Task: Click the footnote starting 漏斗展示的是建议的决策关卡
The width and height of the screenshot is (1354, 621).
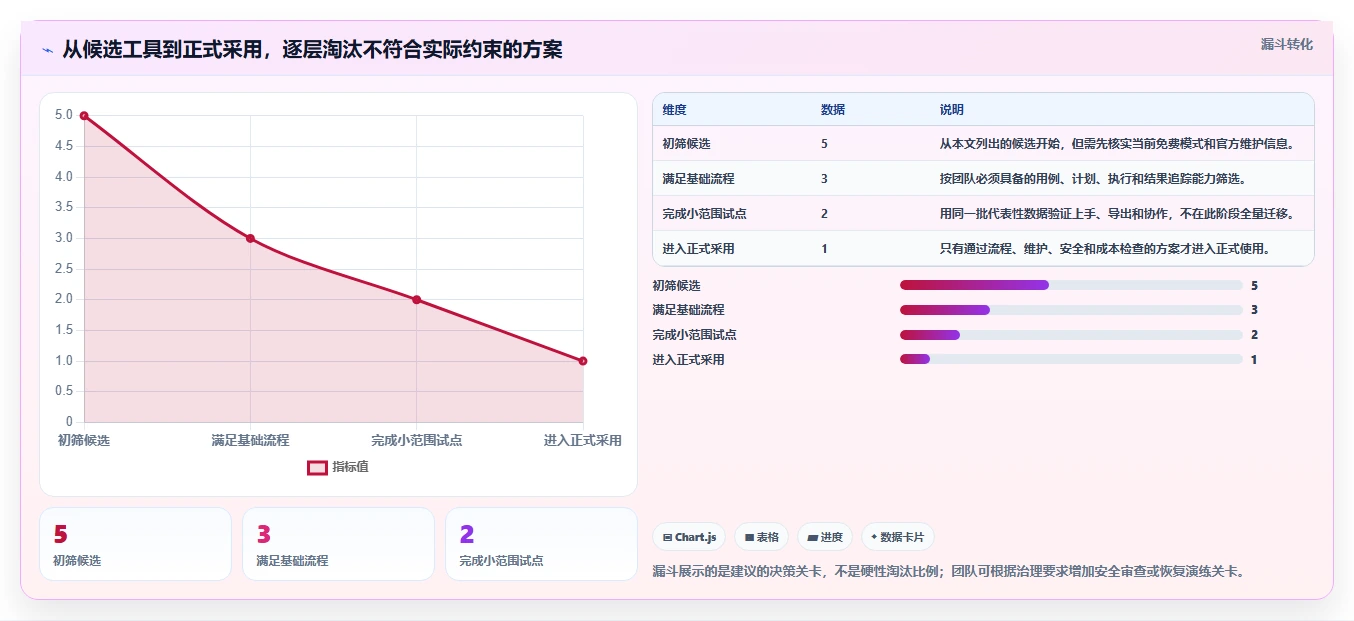Action: click(949, 571)
